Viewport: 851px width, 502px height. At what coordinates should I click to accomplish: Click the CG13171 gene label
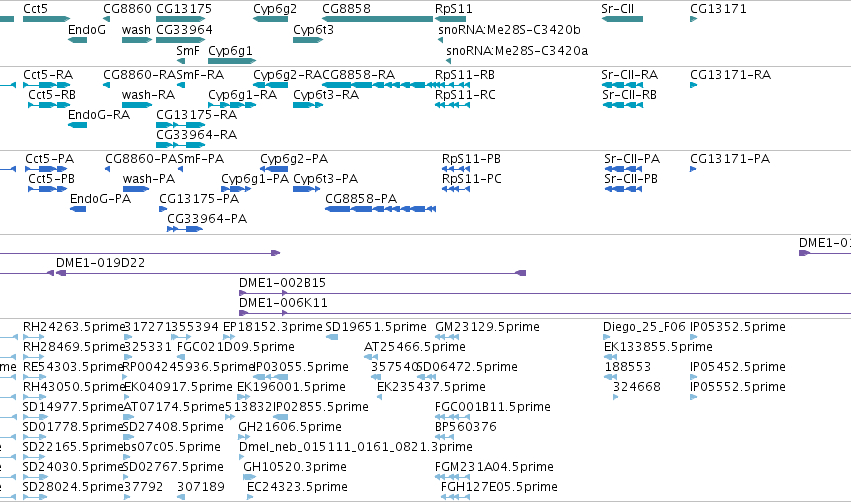(x=718, y=9)
